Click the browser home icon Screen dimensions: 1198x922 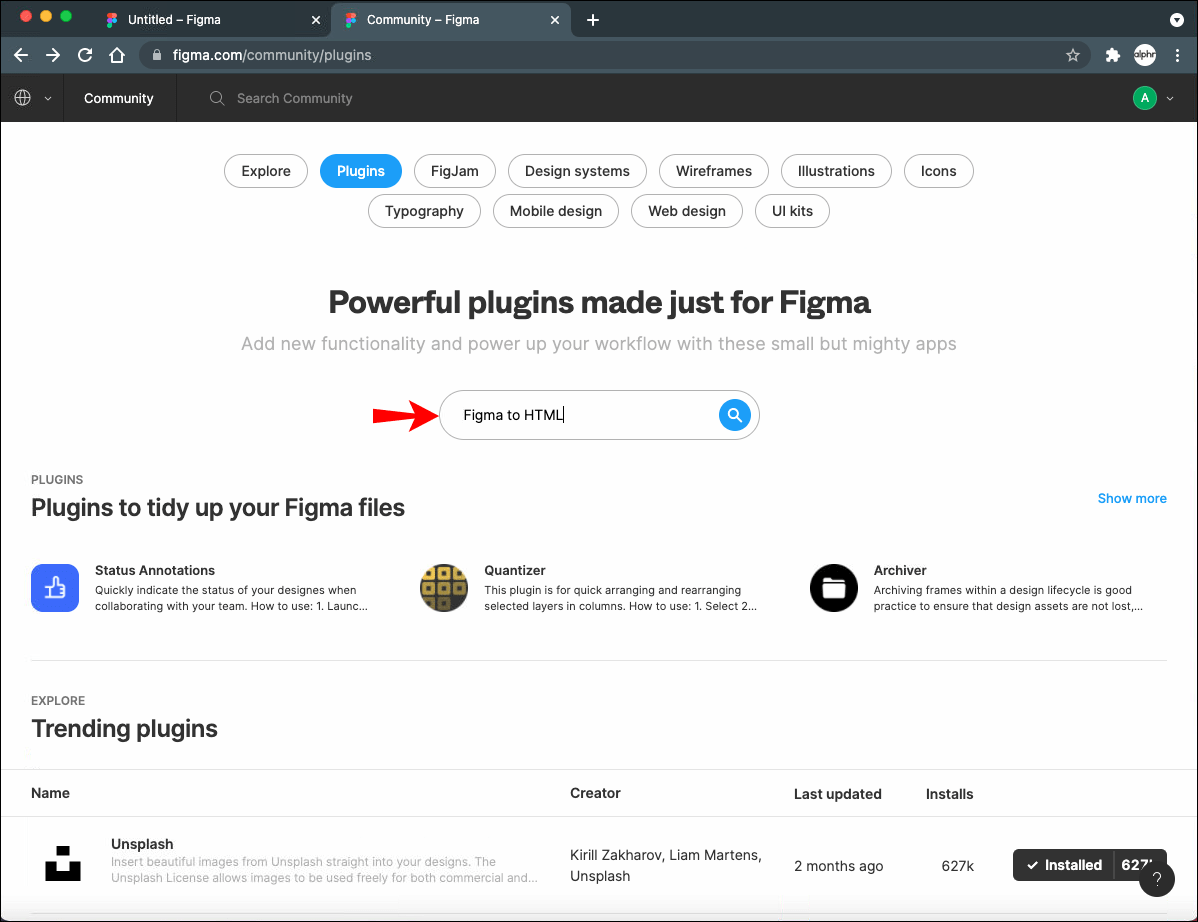[117, 55]
